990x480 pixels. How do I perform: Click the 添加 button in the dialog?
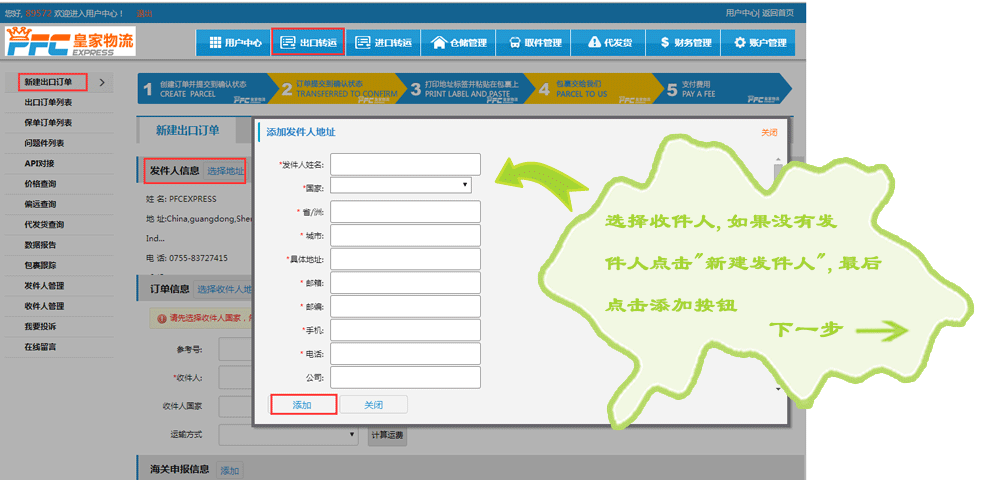(302, 405)
